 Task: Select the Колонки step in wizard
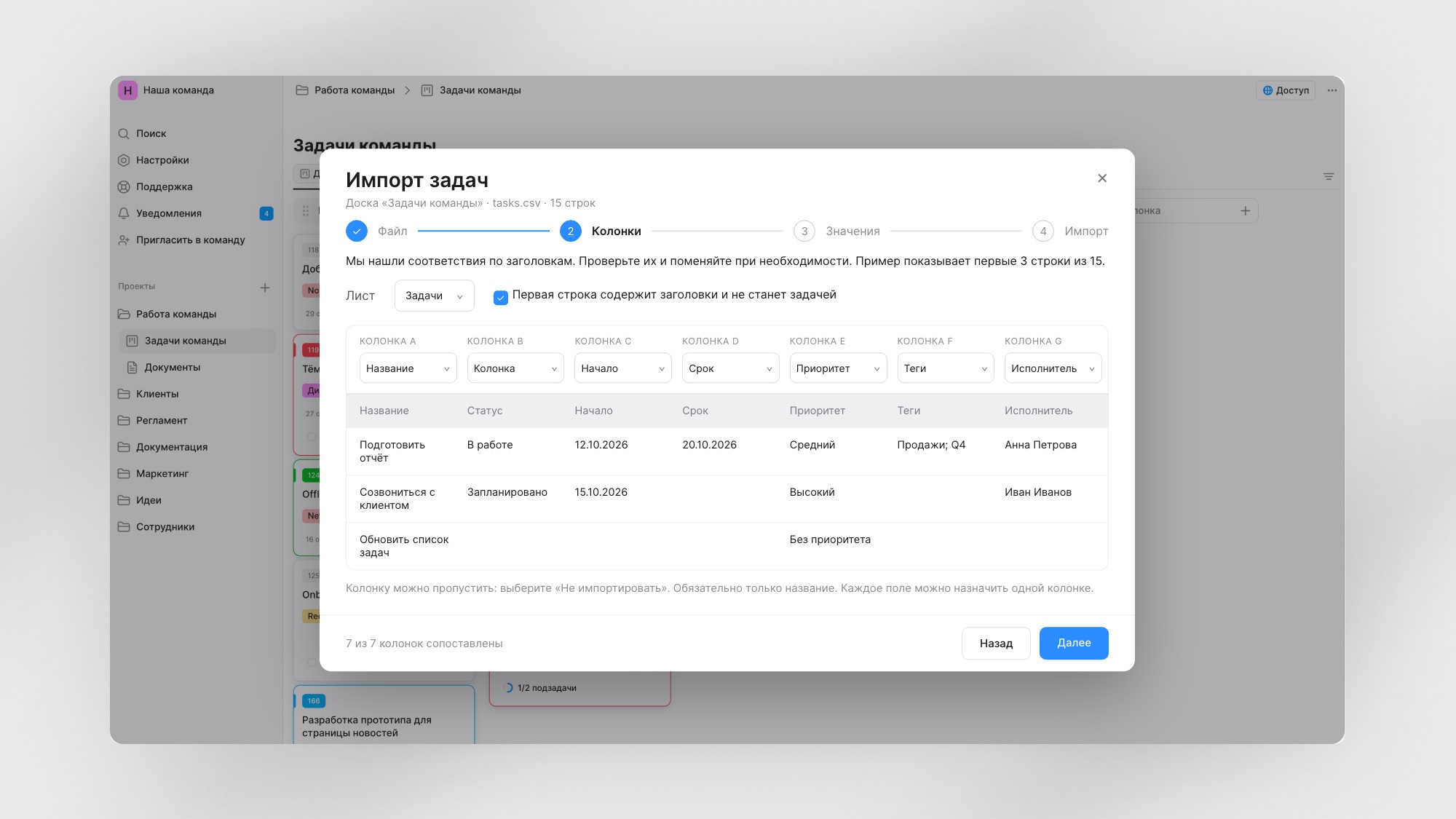pyautogui.click(x=601, y=232)
